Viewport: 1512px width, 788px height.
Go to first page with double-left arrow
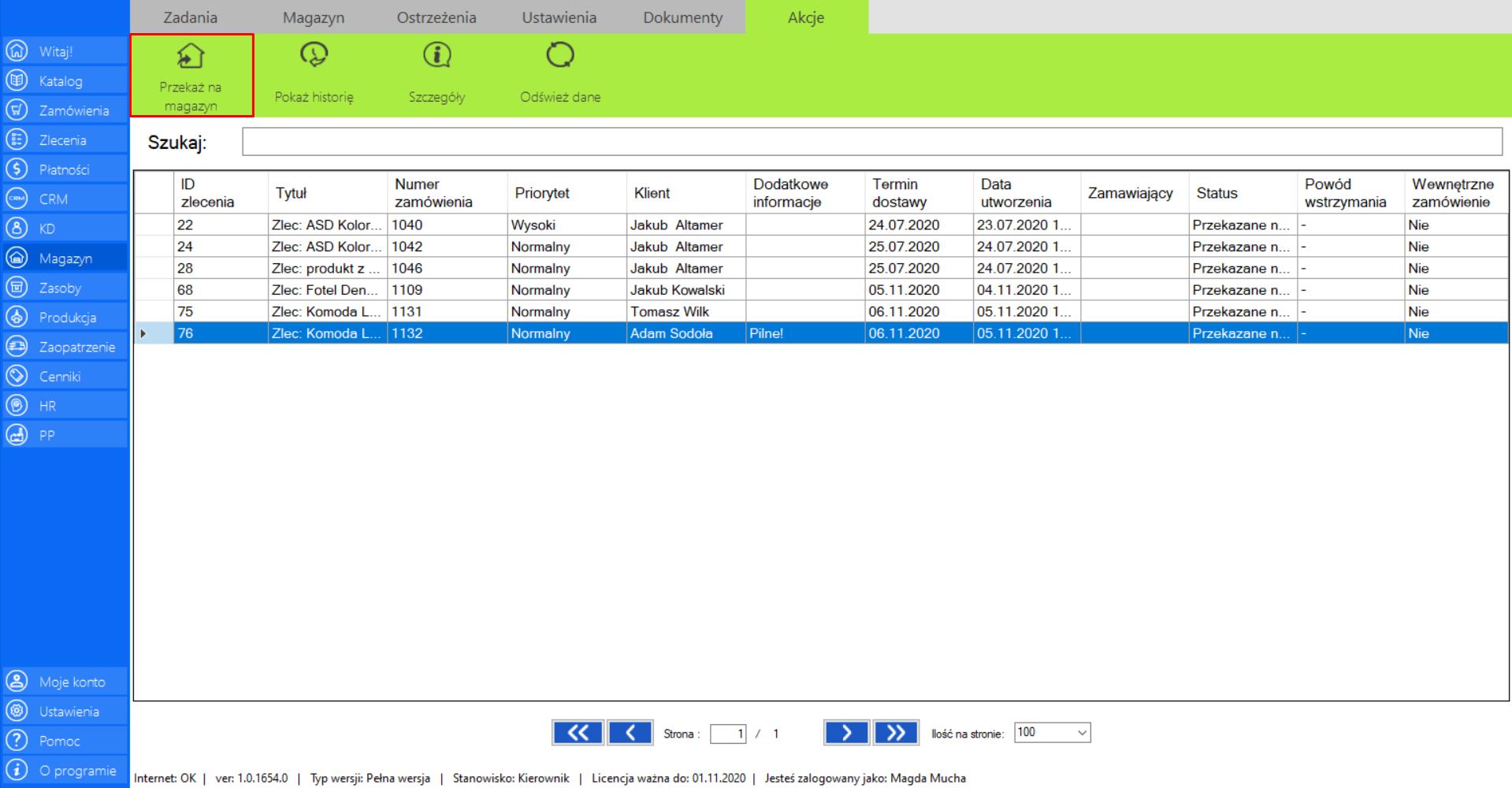(x=578, y=733)
